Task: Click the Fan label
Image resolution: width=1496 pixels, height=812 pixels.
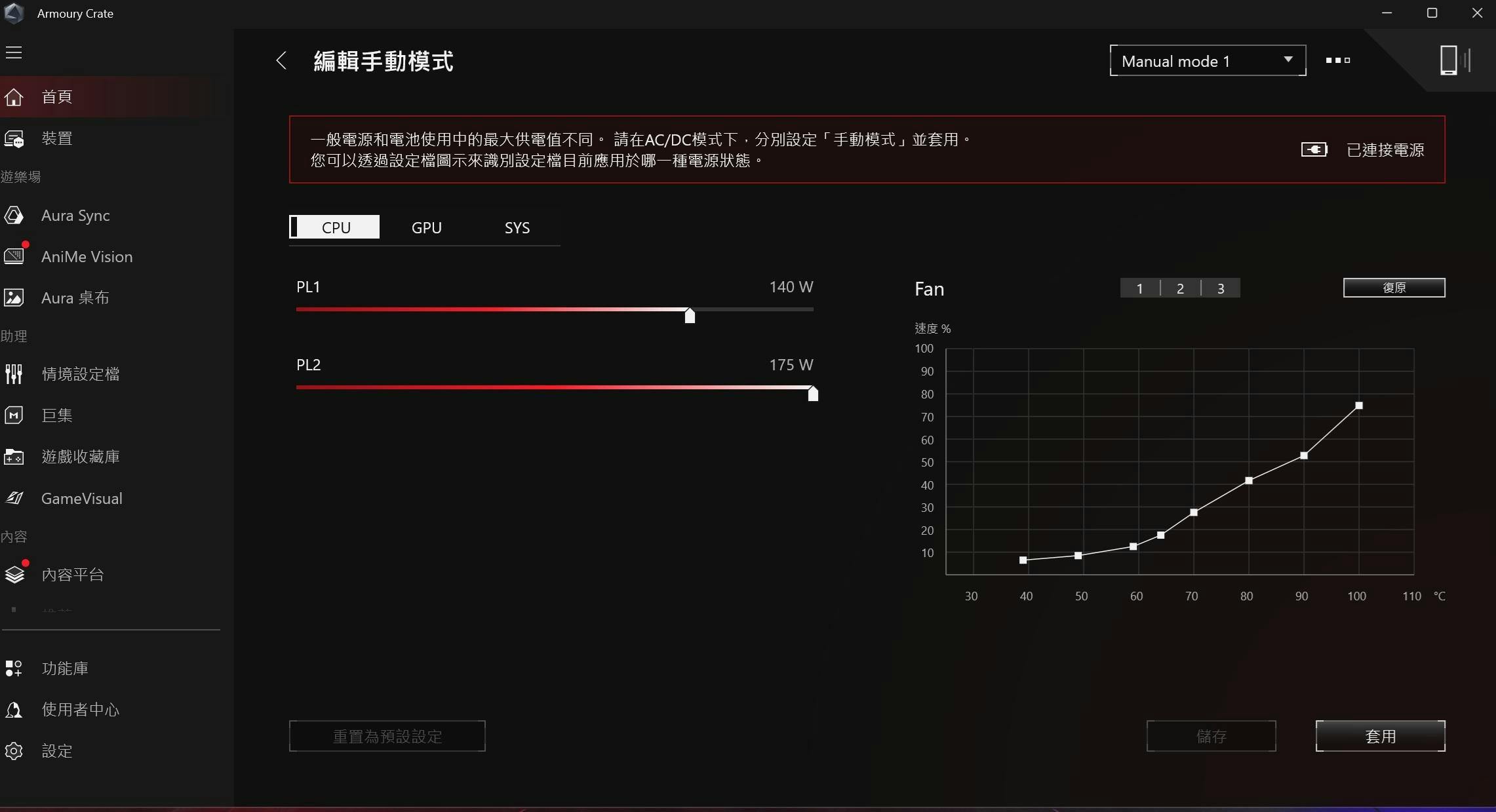Action: click(930, 289)
